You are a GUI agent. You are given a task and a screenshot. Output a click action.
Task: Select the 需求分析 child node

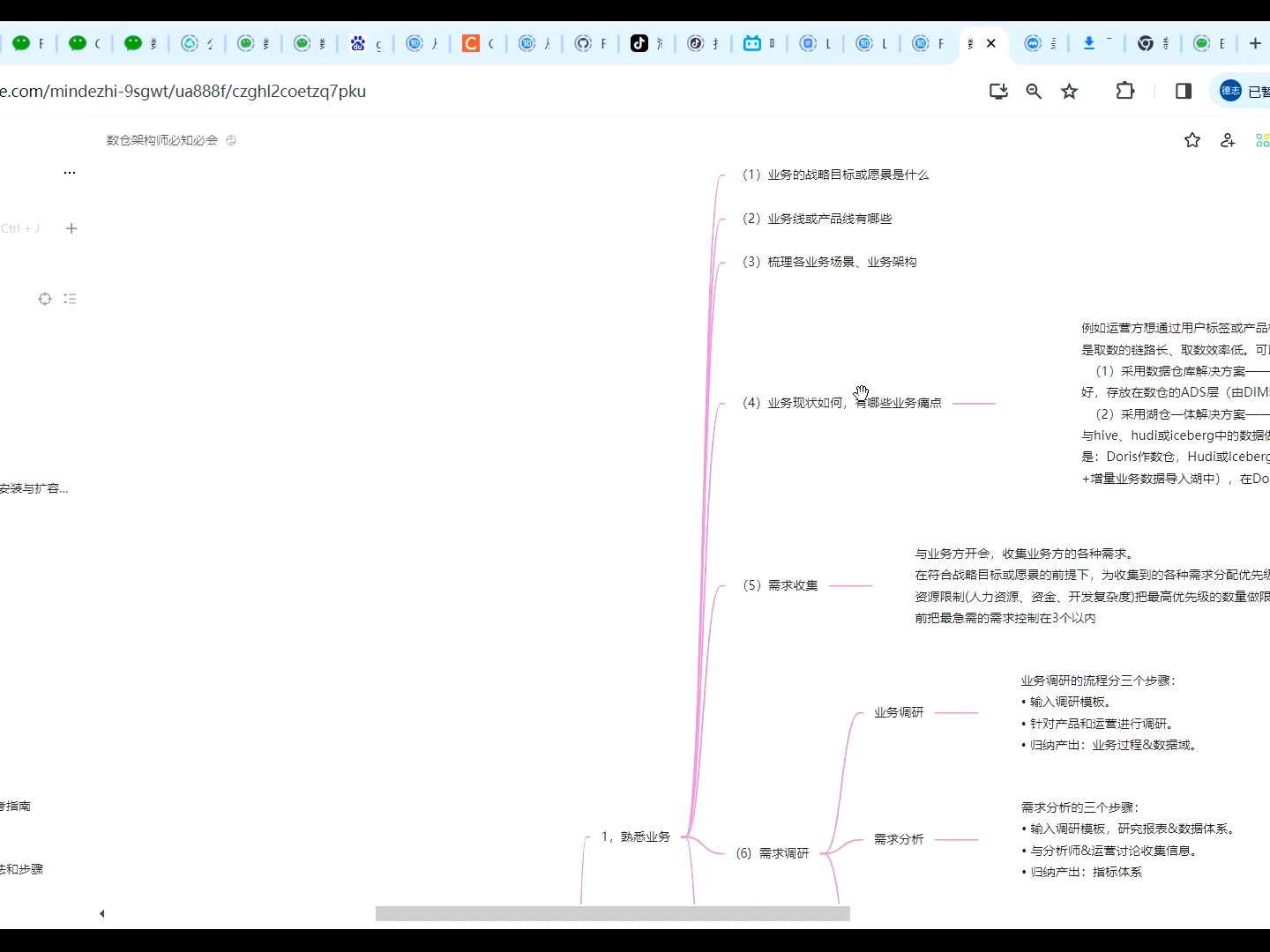[x=899, y=839]
